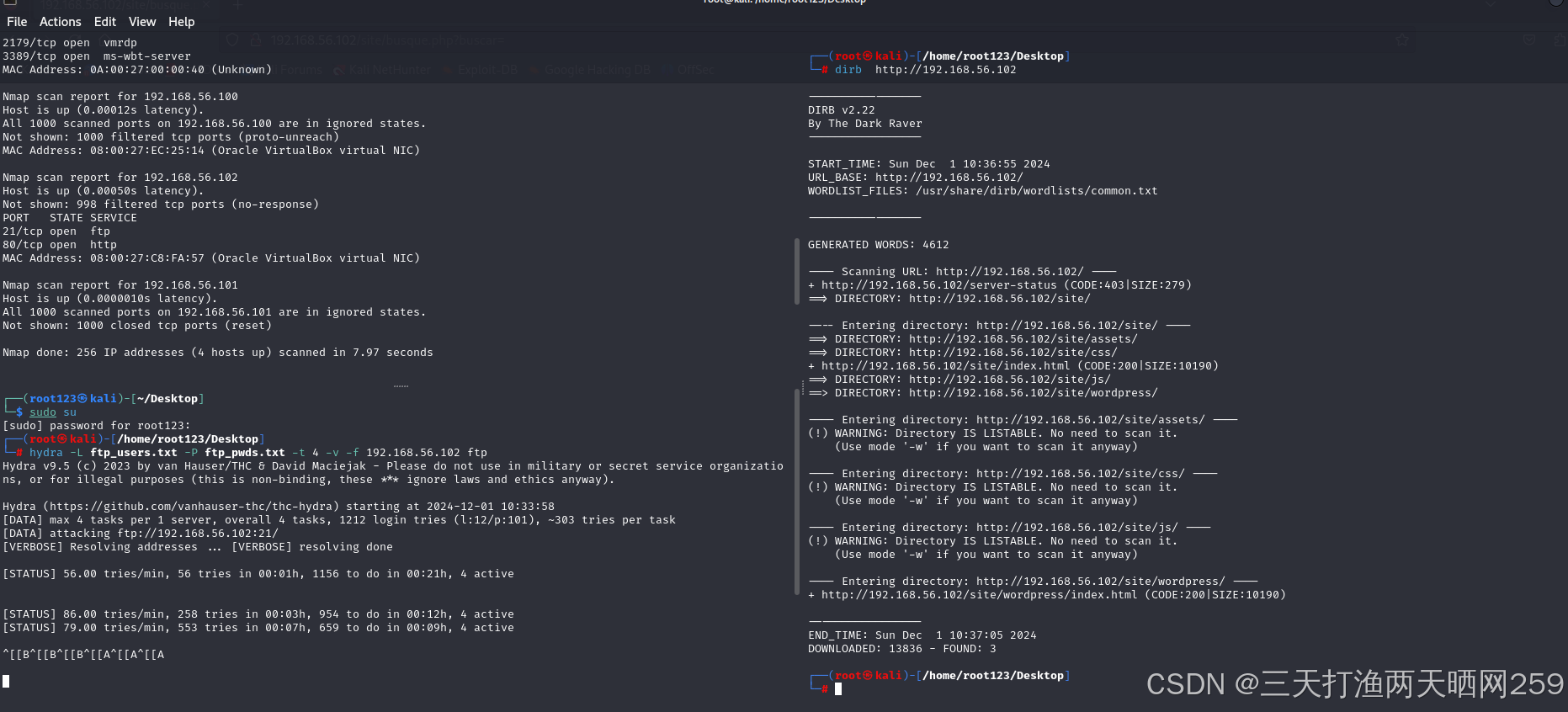Open the site/assets/ DIRECTORY link
Image resolution: width=1568 pixels, height=712 pixels.
[1023, 339]
